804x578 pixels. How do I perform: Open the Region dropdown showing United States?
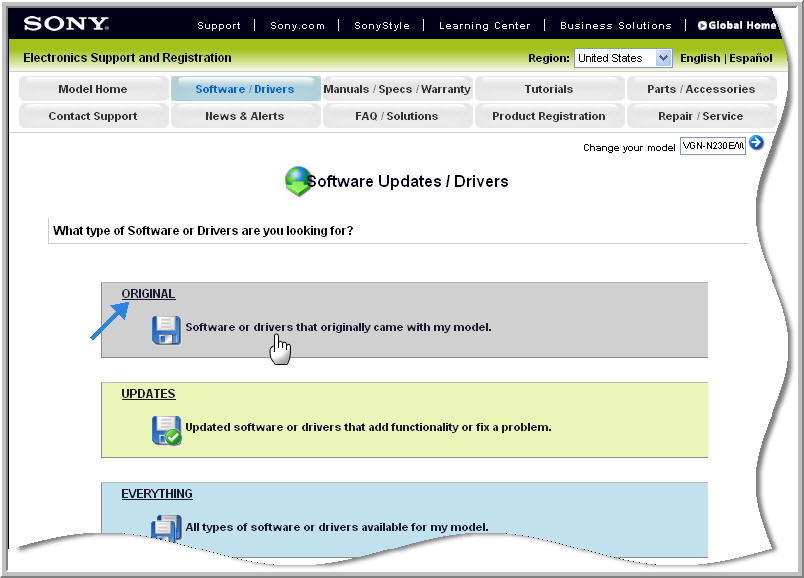point(623,58)
